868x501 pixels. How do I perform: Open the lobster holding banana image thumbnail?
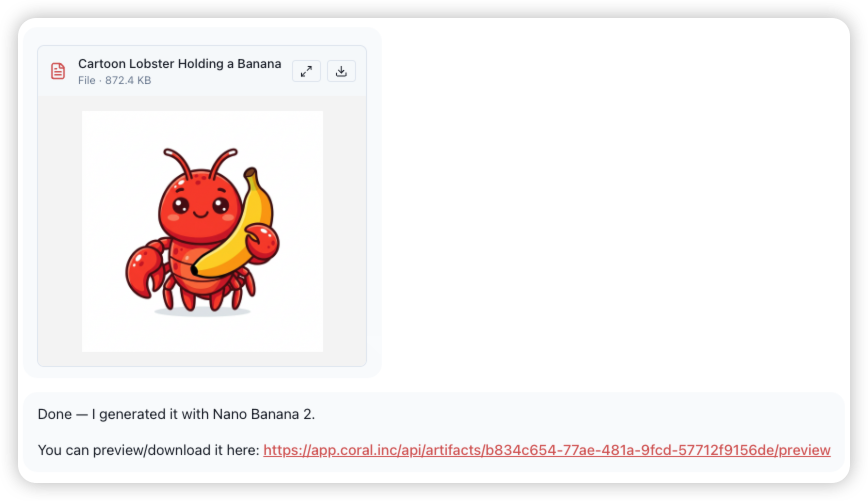click(x=203, y=231)
